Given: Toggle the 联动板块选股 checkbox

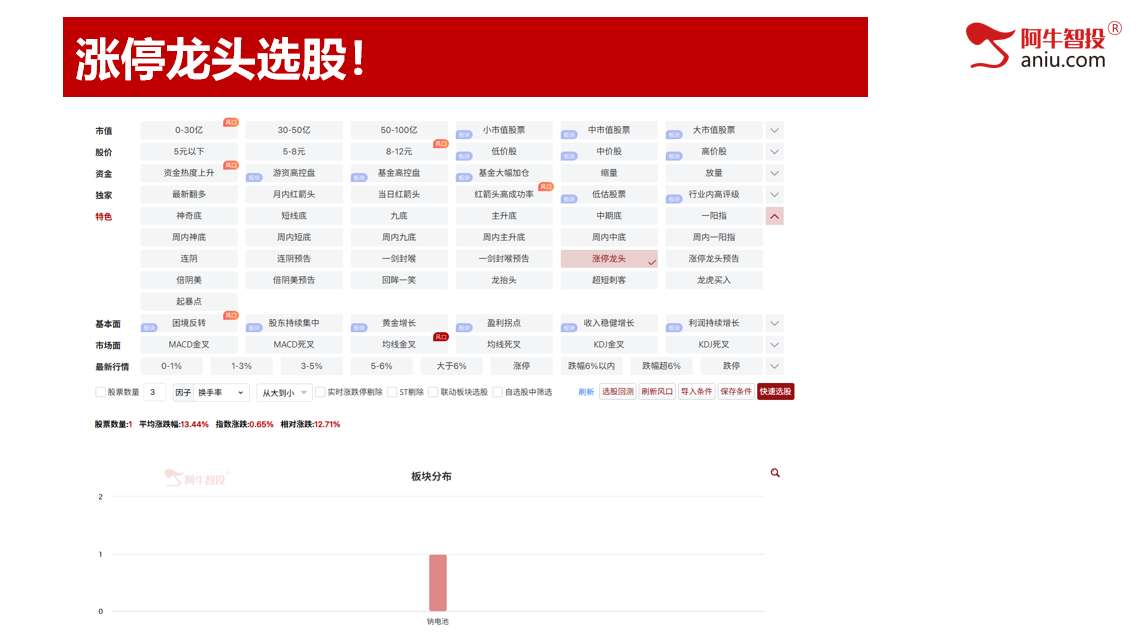Looking at the screenshot, I should point(433,392).
